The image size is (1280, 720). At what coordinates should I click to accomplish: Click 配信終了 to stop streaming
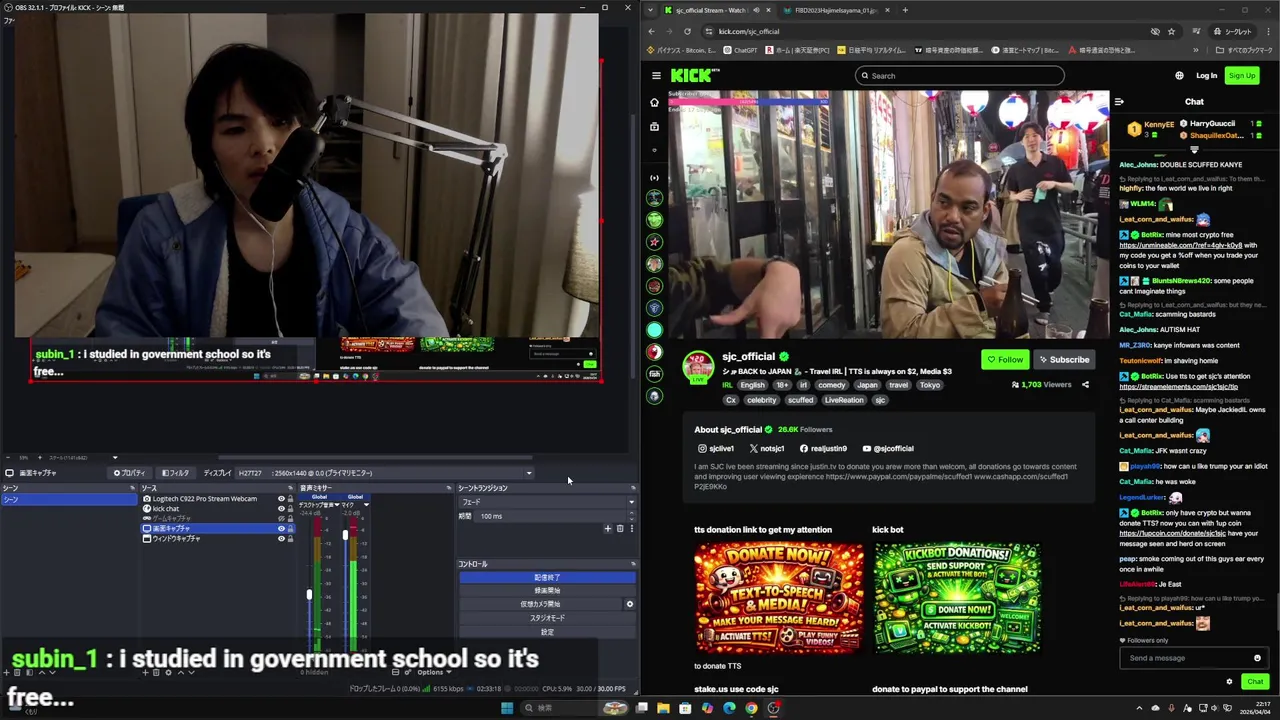(547, 577)
